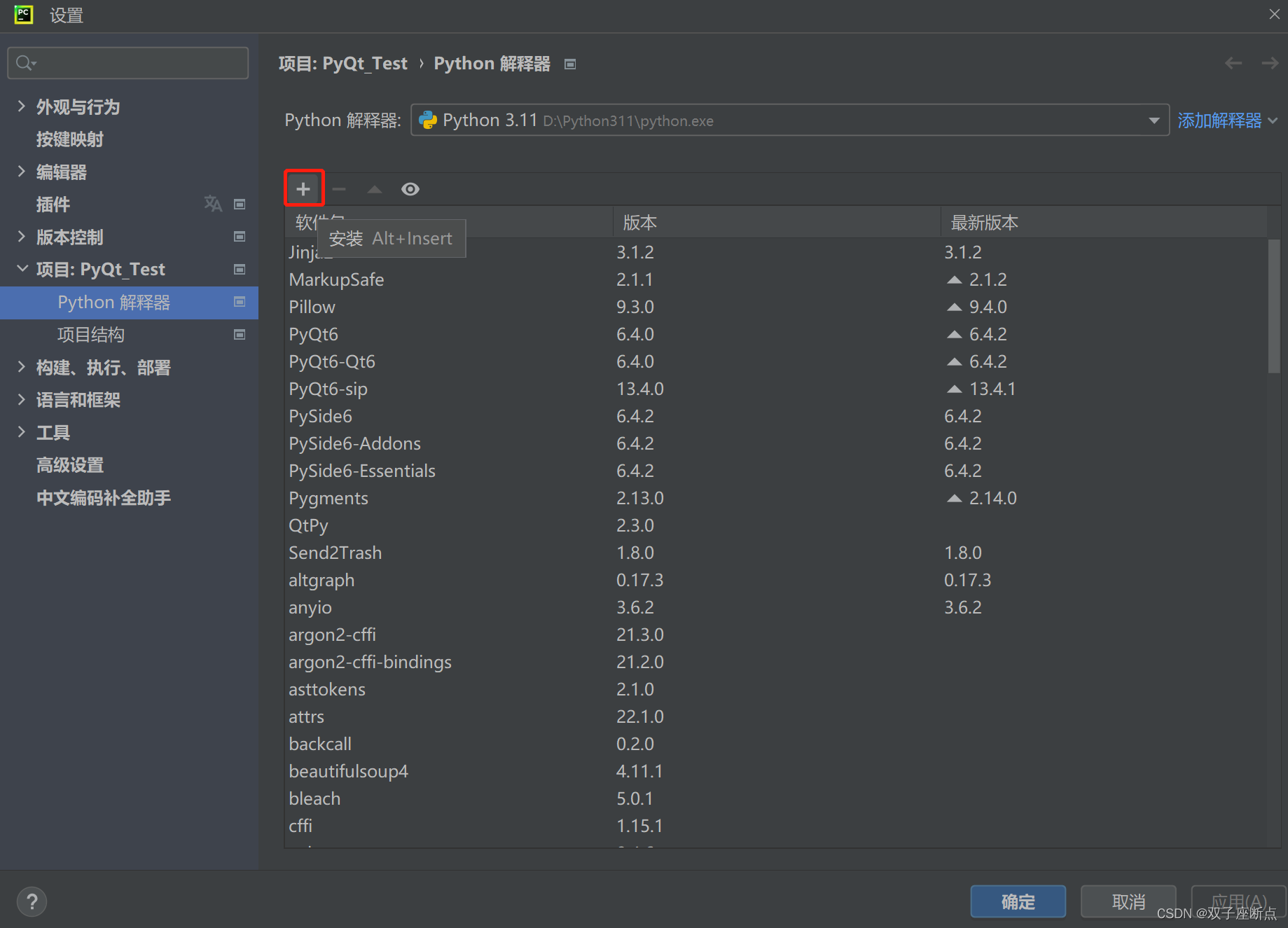The image size is (1288, 928).
Task: Select the PyQt6-sip package row
Action: (776, 389)
